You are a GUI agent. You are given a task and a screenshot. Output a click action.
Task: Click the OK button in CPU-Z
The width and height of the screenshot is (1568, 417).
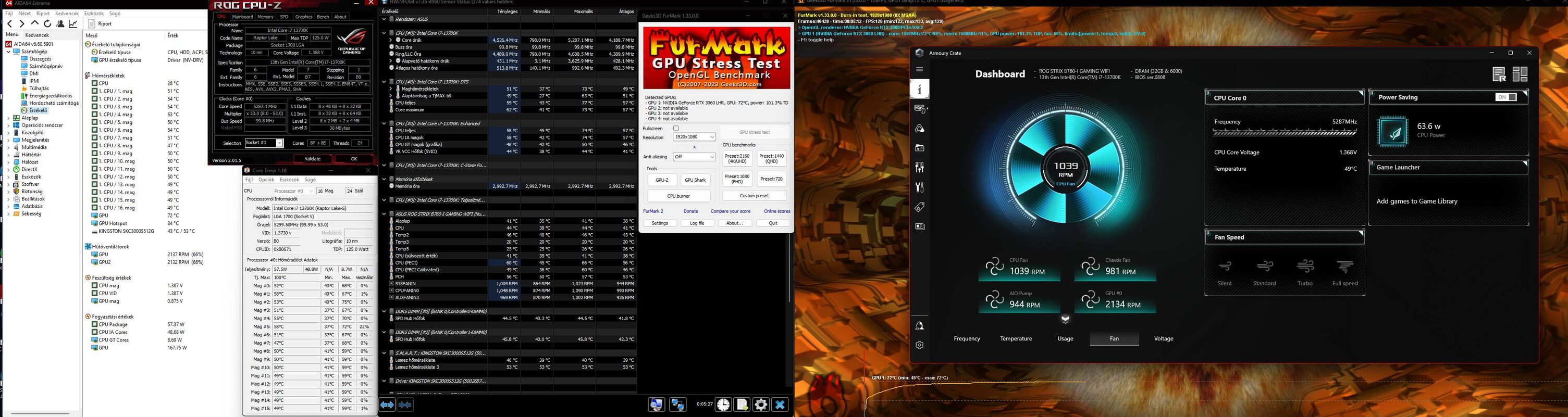[x=354, y=159]
